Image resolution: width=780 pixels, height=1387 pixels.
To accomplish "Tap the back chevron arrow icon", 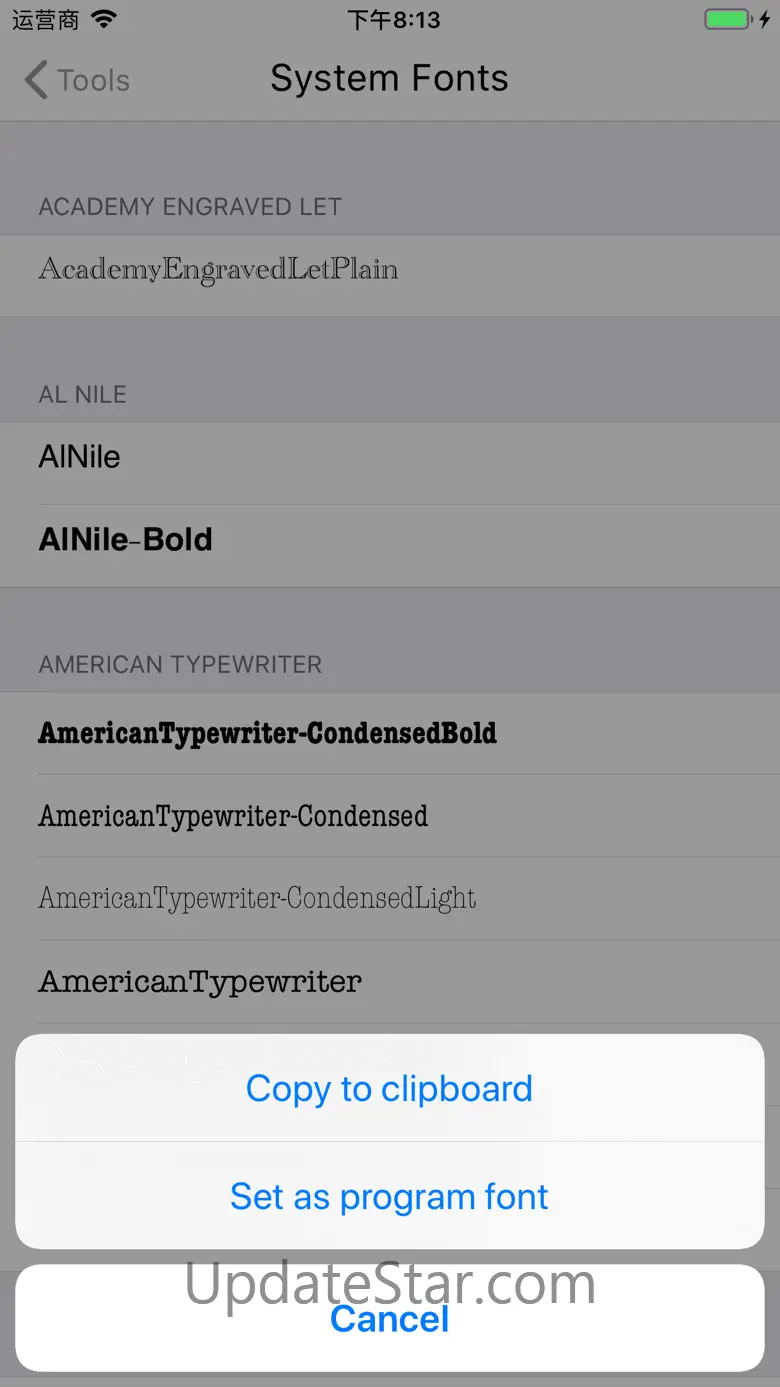I will pos(36,80).
